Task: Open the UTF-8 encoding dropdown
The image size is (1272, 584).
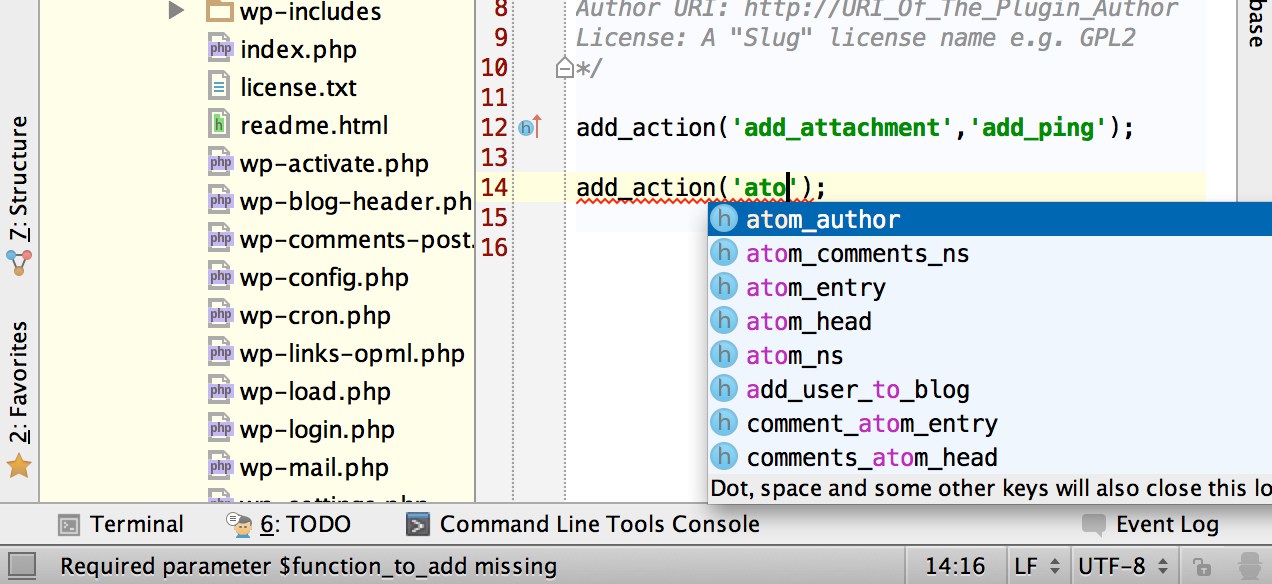Action: 1120,567
